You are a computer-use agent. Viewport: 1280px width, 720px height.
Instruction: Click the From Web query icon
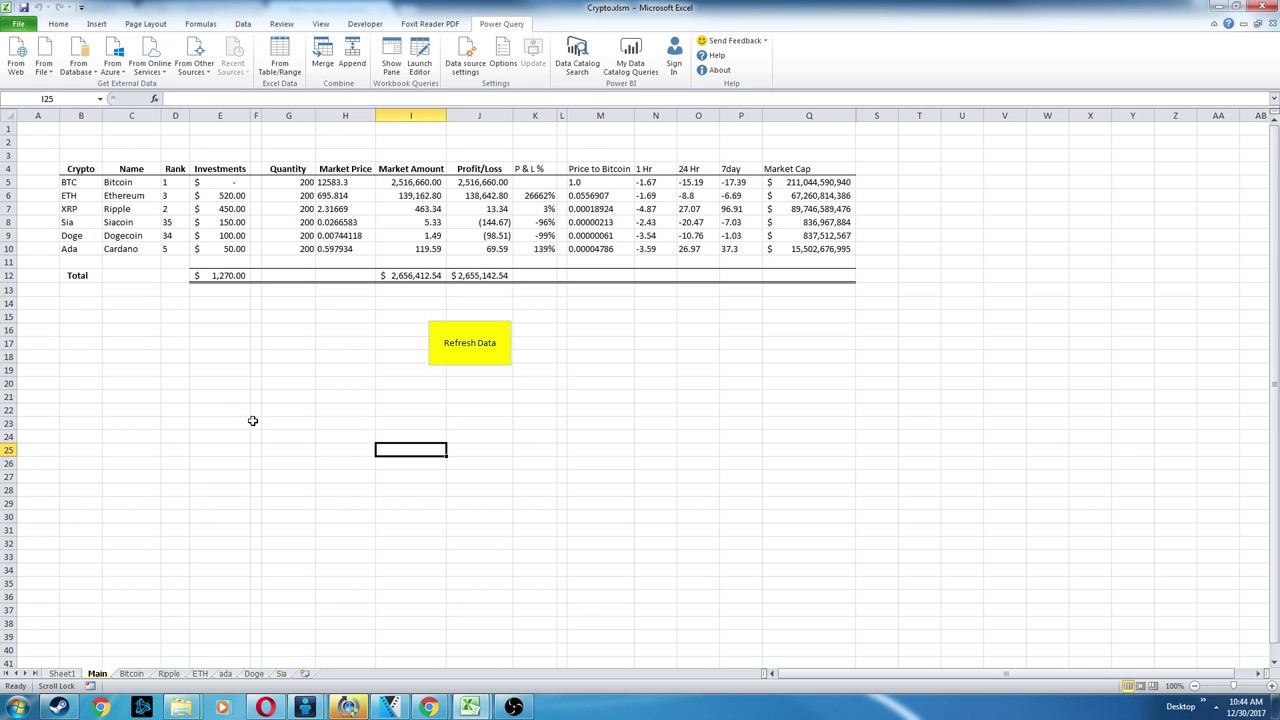point(16,56)
